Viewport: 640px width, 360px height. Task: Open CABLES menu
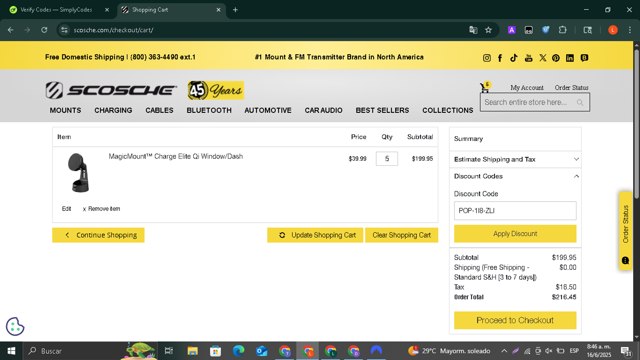click(x=159, y=110)
